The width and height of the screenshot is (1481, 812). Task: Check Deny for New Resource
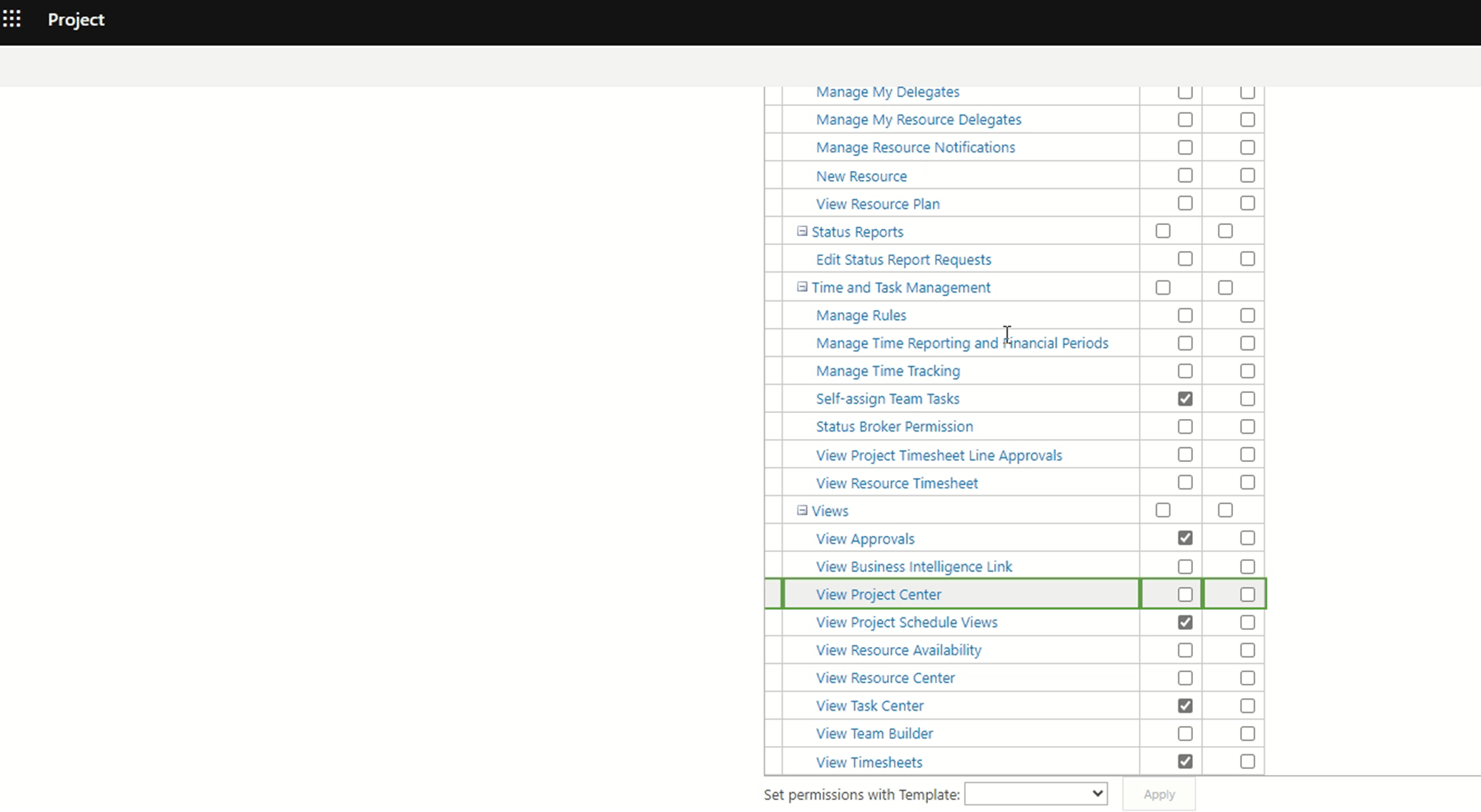click(1248, 175)
